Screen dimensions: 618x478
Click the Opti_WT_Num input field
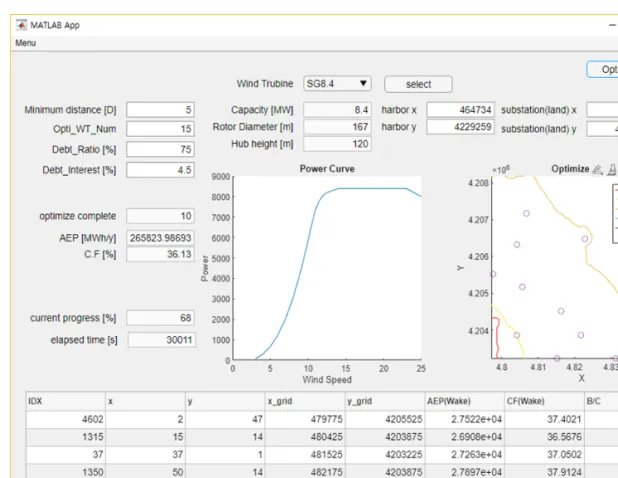160,129
